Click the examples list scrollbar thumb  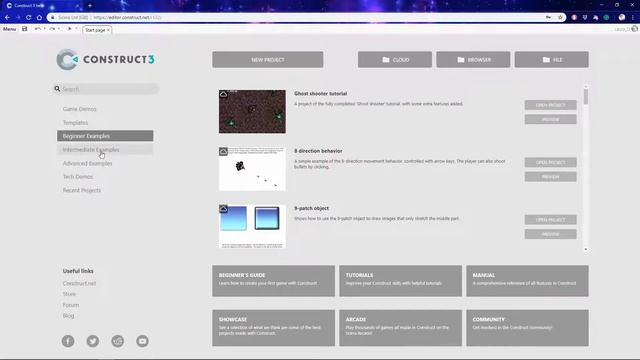pyautogui.click(x=586, y=97)
